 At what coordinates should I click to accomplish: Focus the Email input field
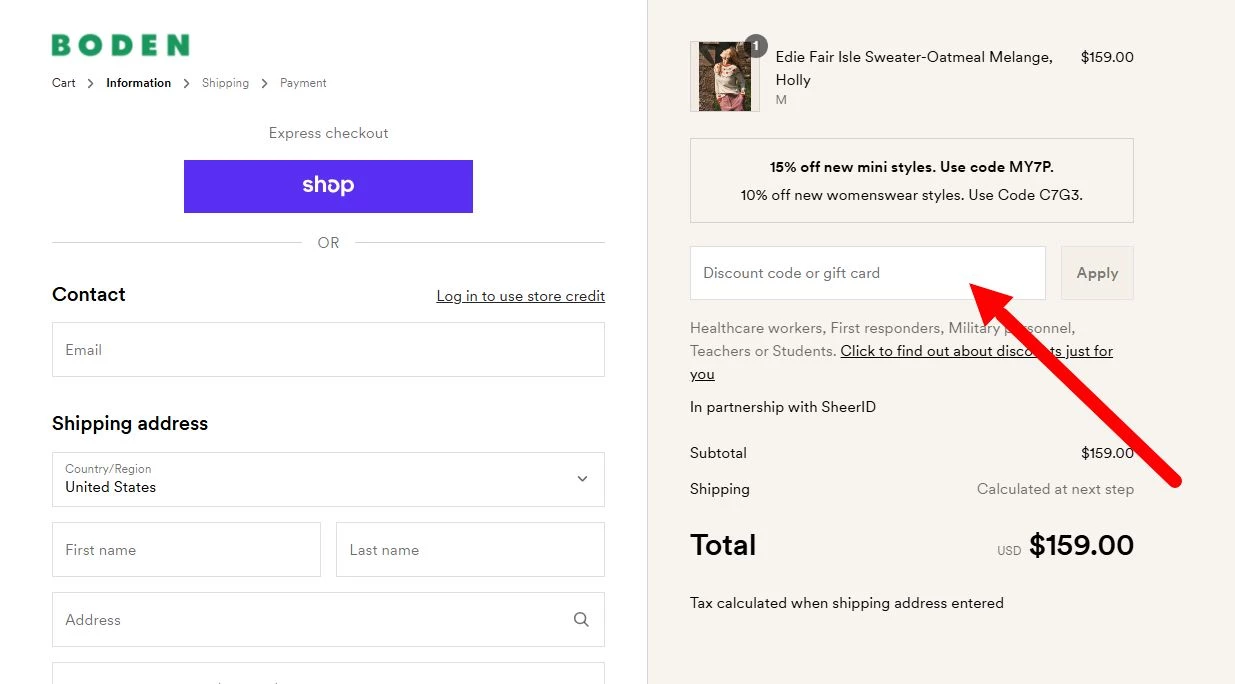[328, 350]
